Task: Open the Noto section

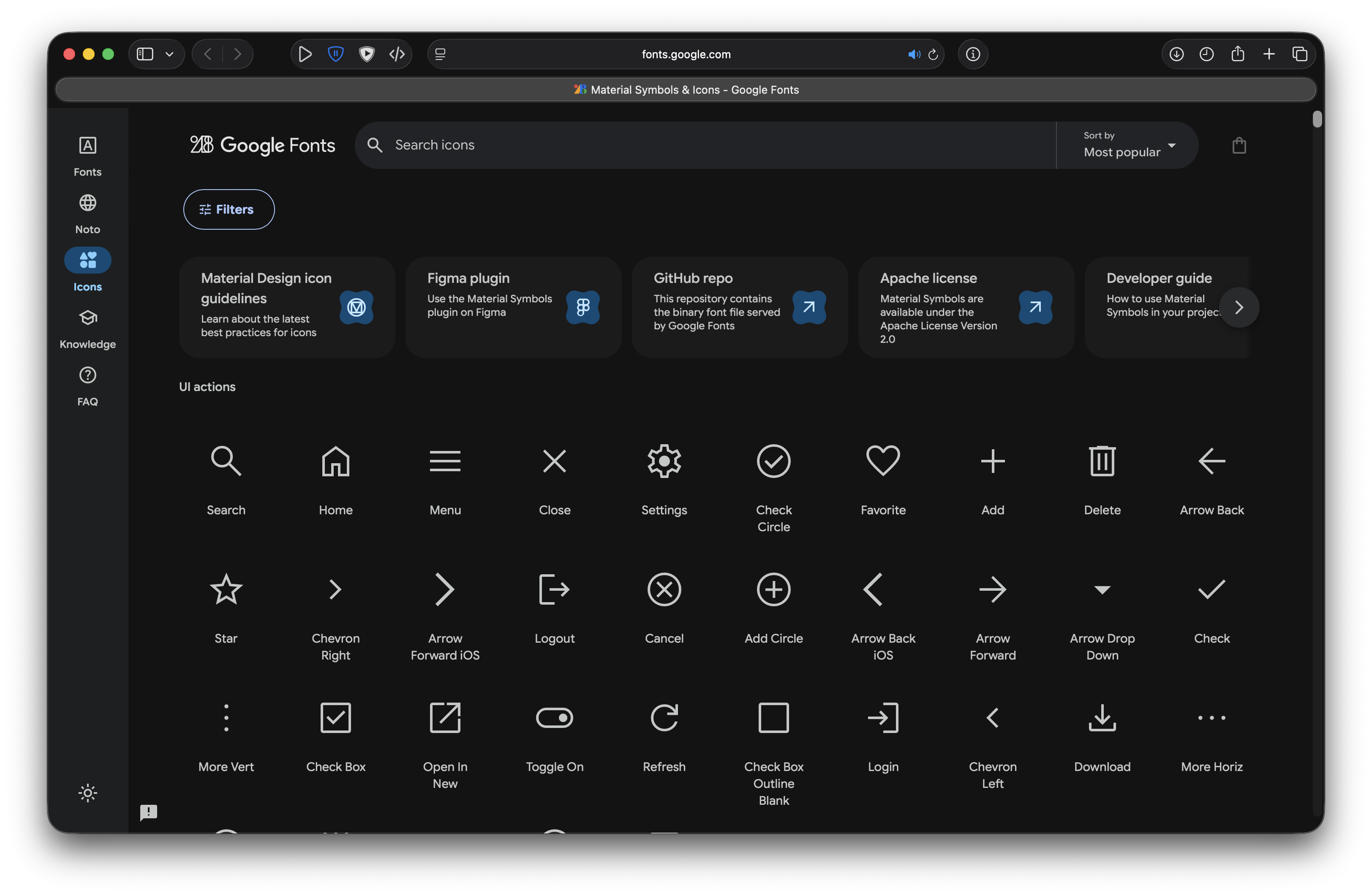Action: point(87,214)
